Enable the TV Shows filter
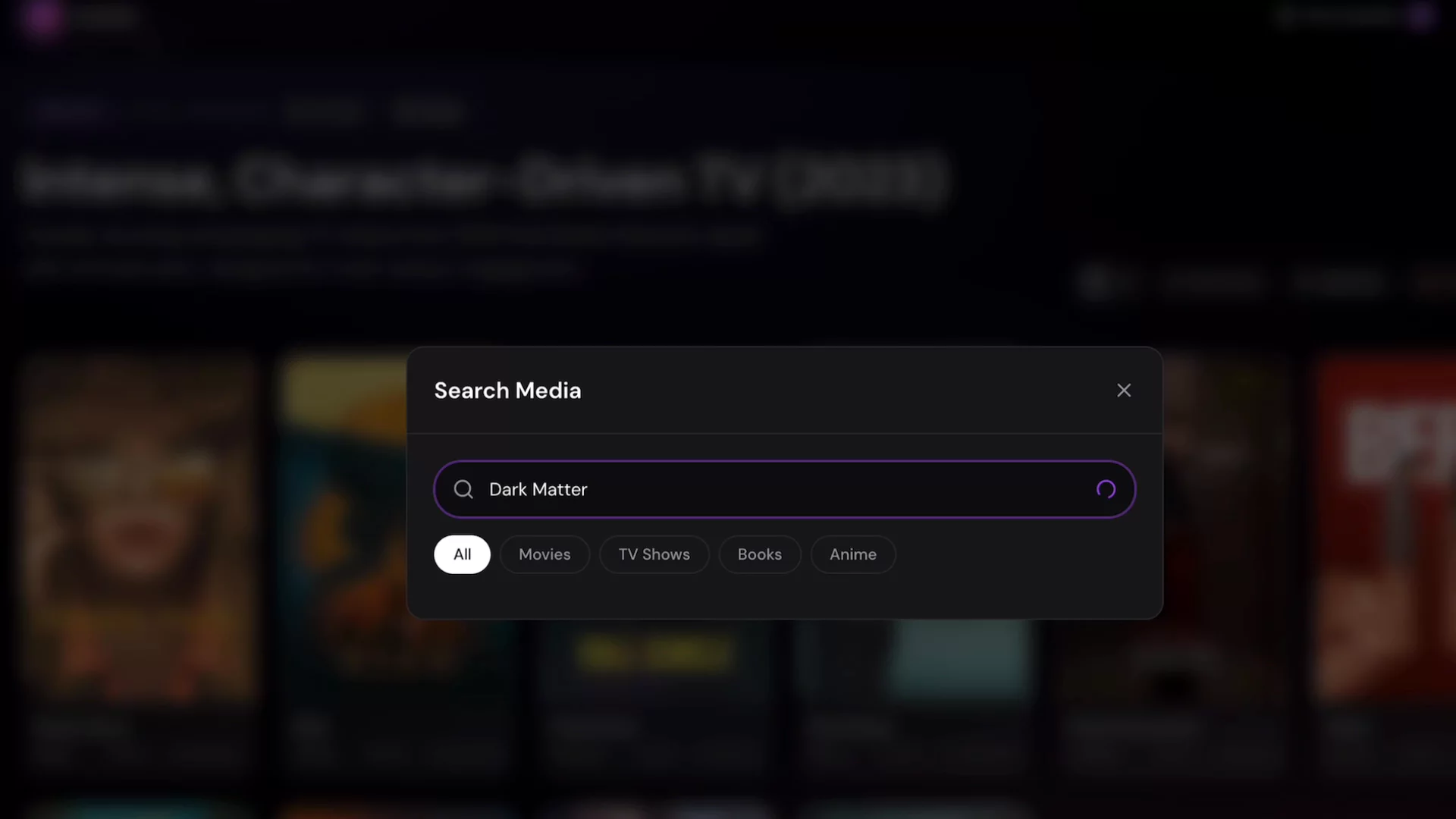 click(654, 554)
